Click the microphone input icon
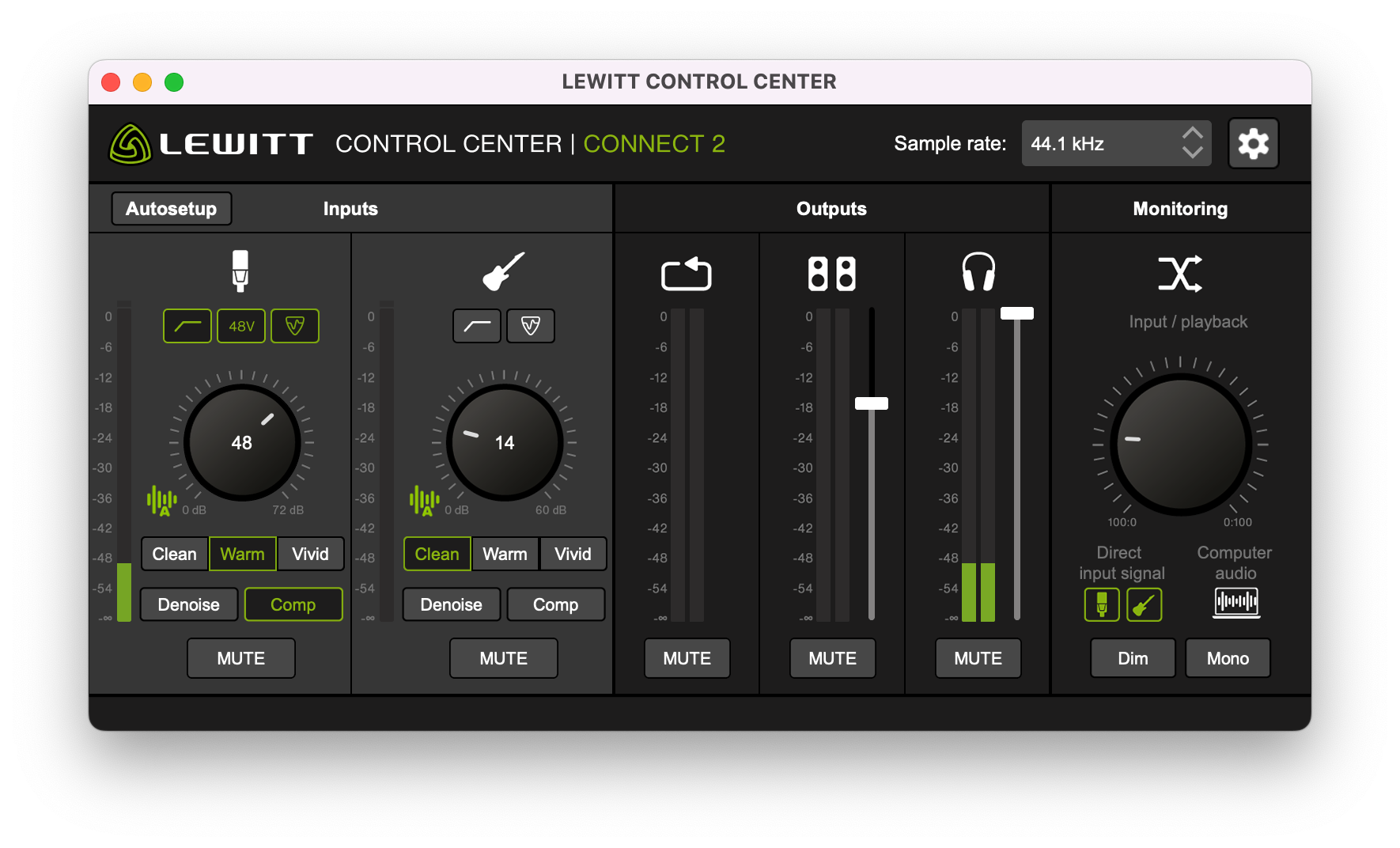The height and width of the screenshot is (848, 1400). pyautogui.click(x=240, y=271)
